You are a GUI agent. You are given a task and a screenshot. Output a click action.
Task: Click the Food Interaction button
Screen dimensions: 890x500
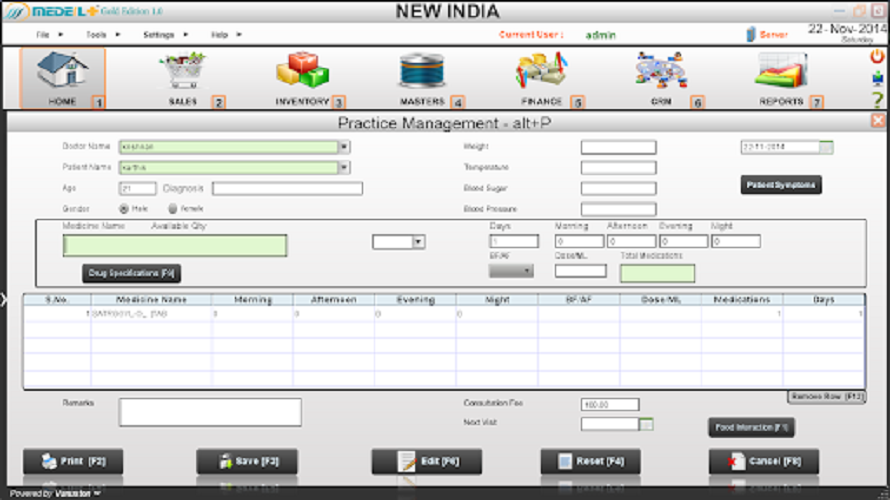click(x=751, y=427)
